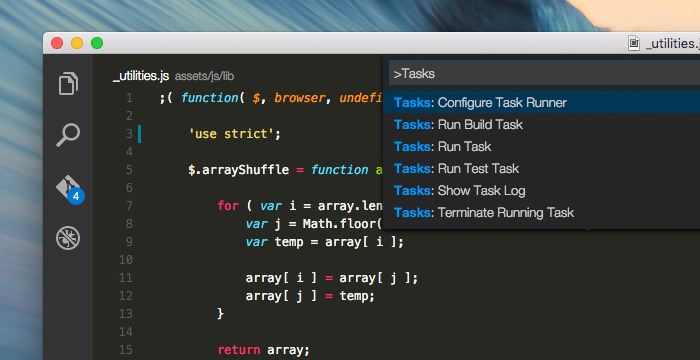Screen dimensions: 700x360
Task: Select Tasks: Configure Task Runner
Action: click(542, 103)
